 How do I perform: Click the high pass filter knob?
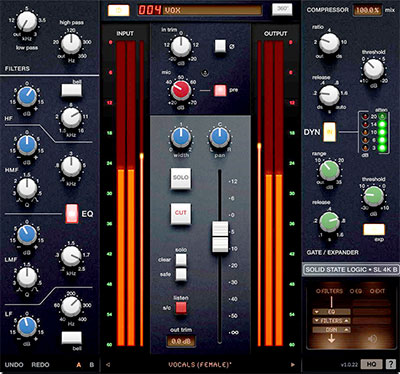tap(71, 44)
